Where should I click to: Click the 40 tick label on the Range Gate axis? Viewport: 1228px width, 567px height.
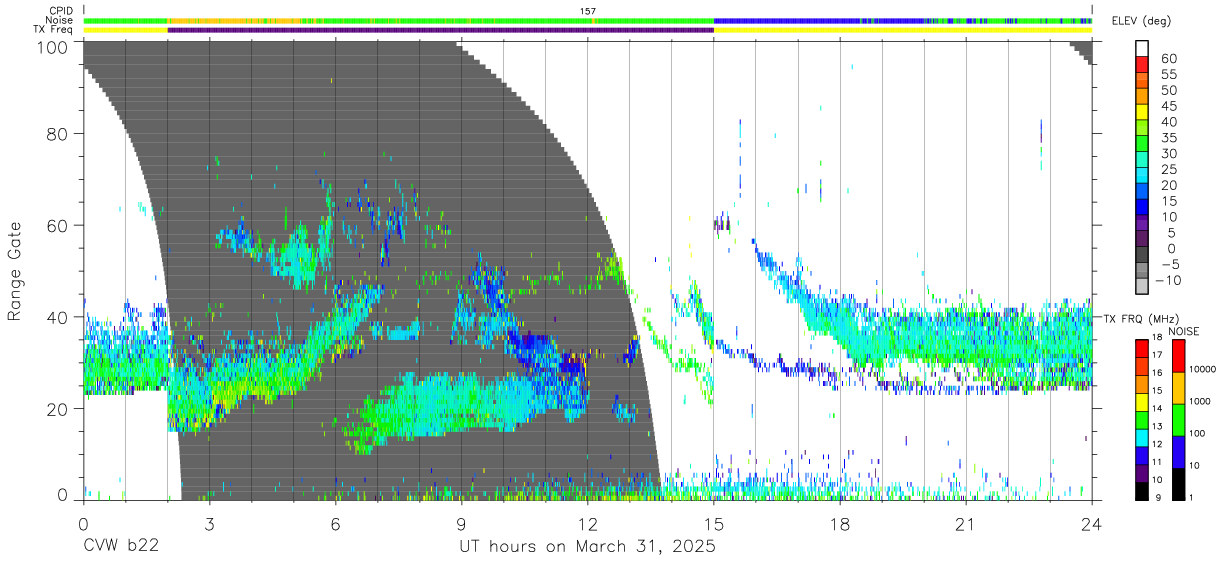point(59,317)
